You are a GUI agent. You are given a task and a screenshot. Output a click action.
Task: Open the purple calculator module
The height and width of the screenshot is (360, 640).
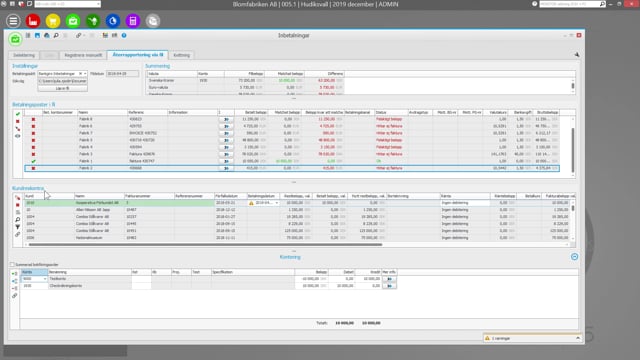pos(133,21)
